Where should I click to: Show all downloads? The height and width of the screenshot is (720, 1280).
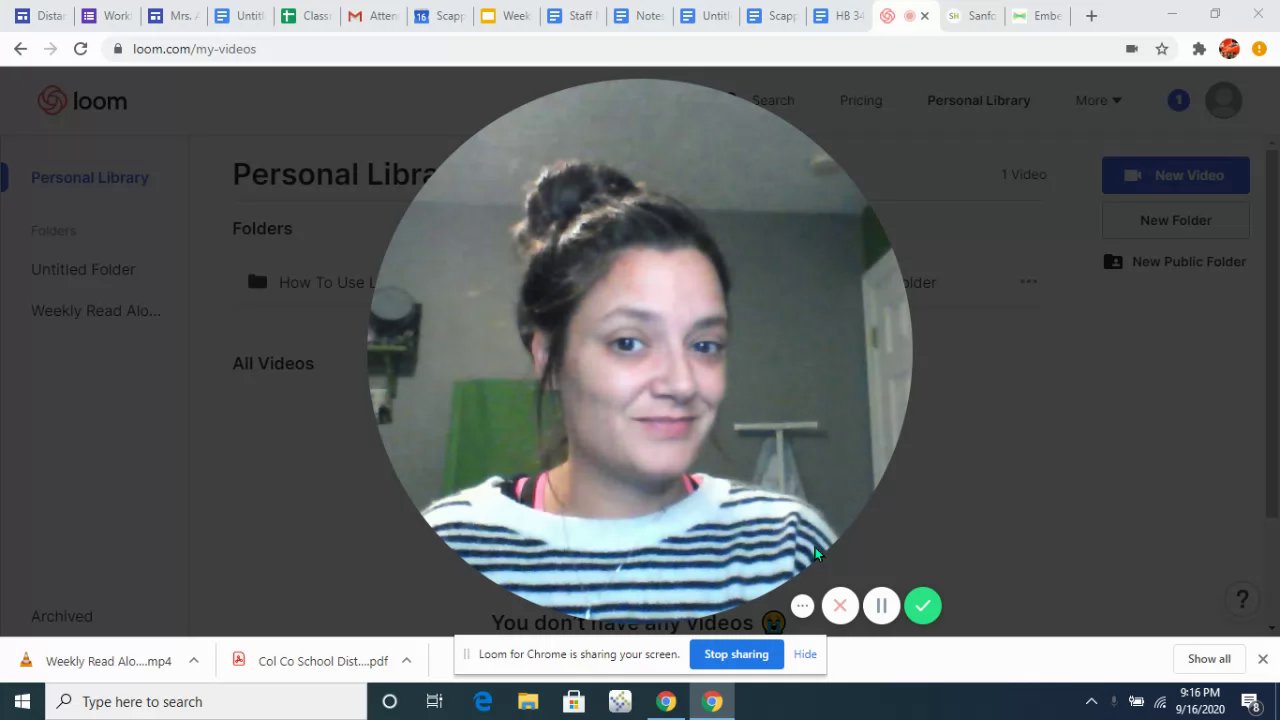coord(1209,659)
